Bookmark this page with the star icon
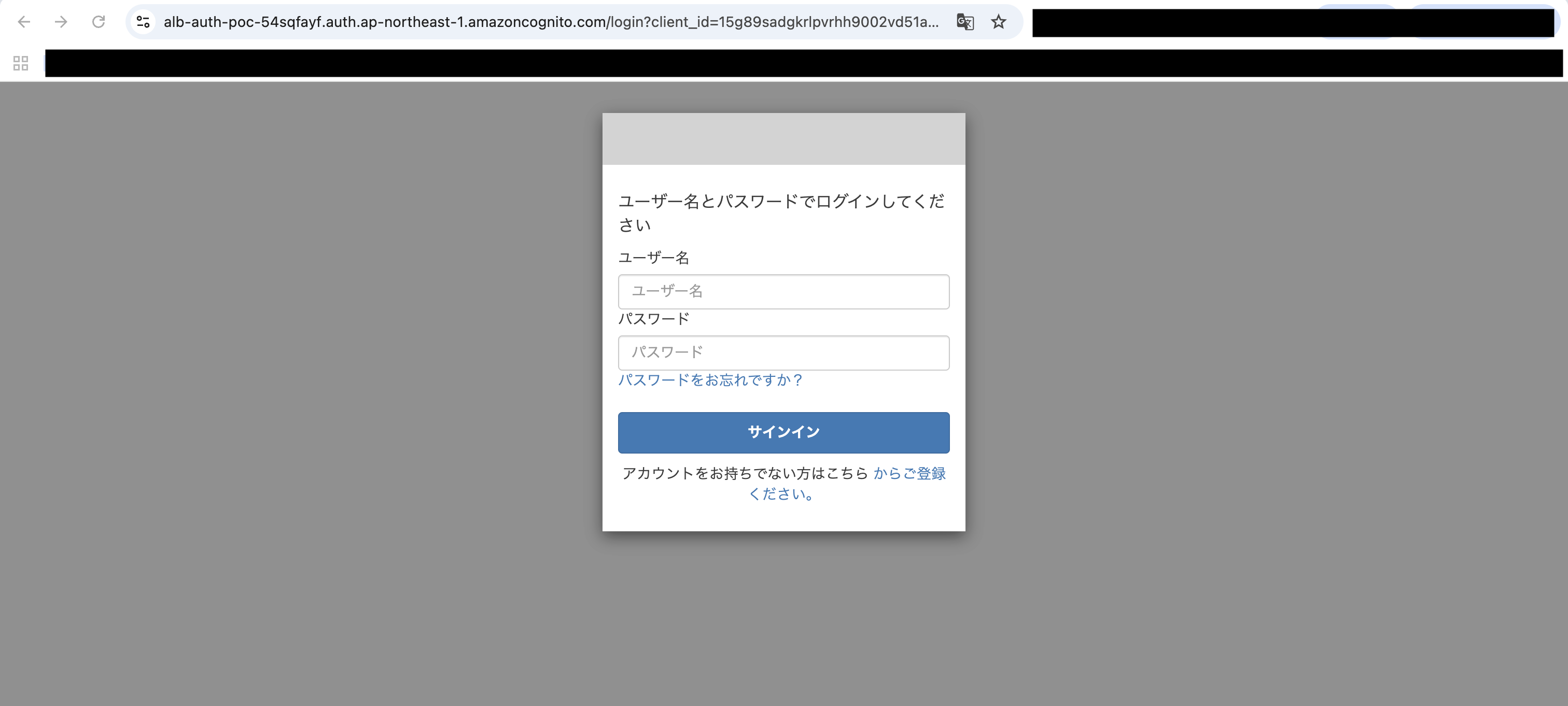Screen dimensions: 1568x706 [999, 22]
